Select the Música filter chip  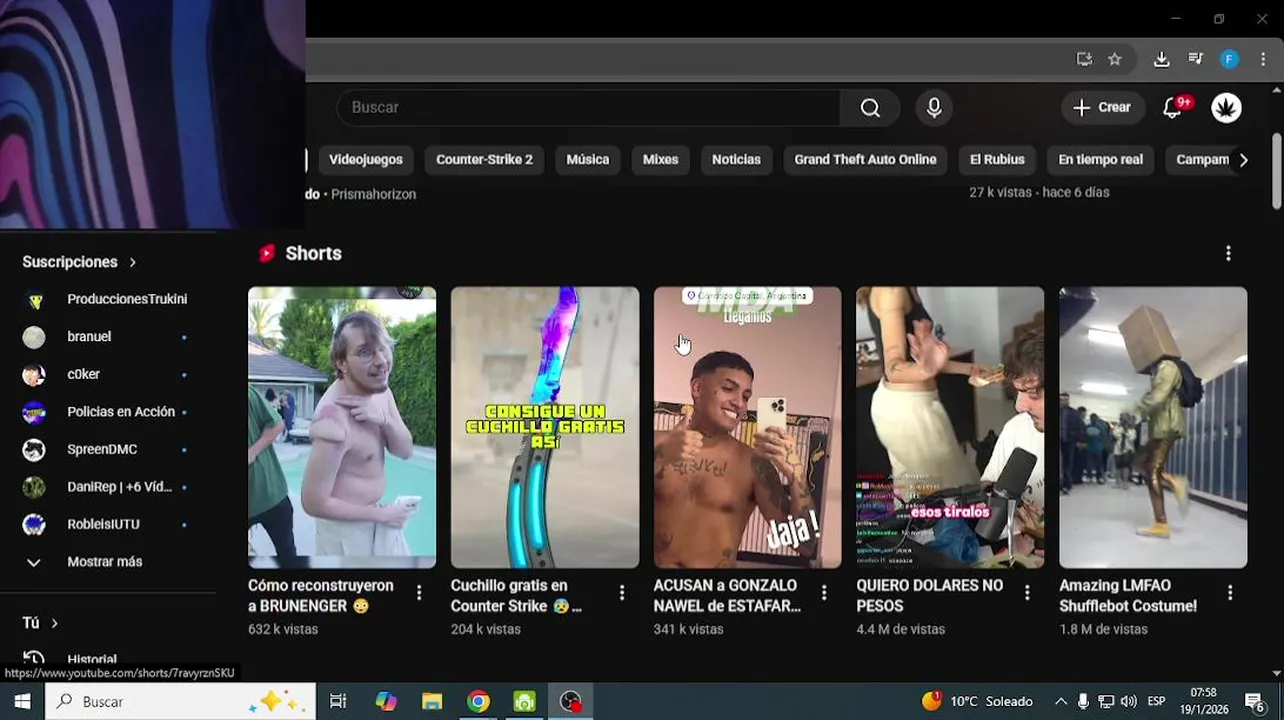click(x=588, y=160)
